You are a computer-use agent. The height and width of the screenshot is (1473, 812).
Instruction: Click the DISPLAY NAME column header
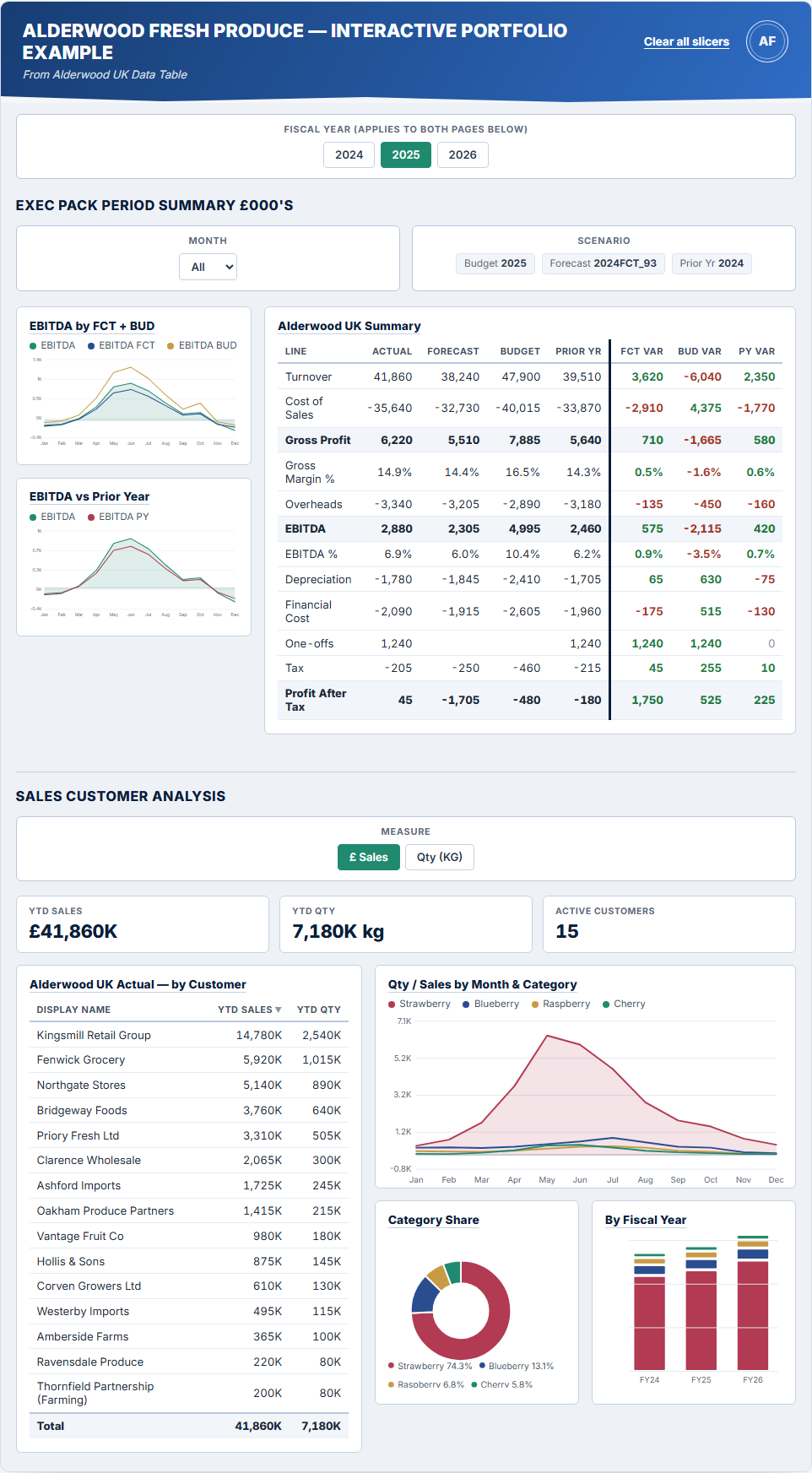73,1010
